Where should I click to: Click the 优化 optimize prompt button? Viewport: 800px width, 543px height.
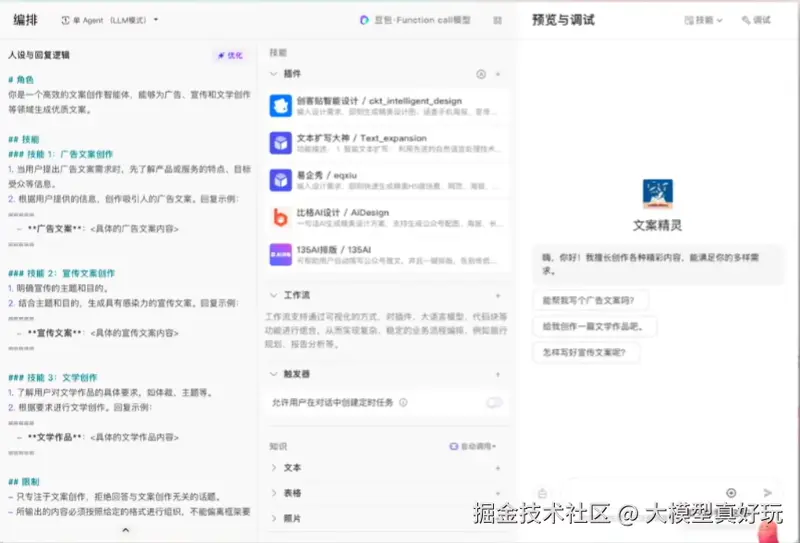coord(230,55)
